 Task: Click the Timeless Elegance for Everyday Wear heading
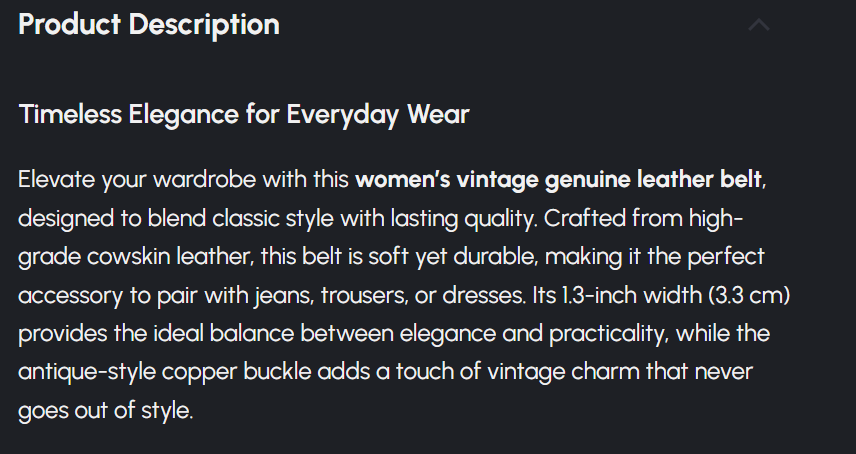(244, 114)
